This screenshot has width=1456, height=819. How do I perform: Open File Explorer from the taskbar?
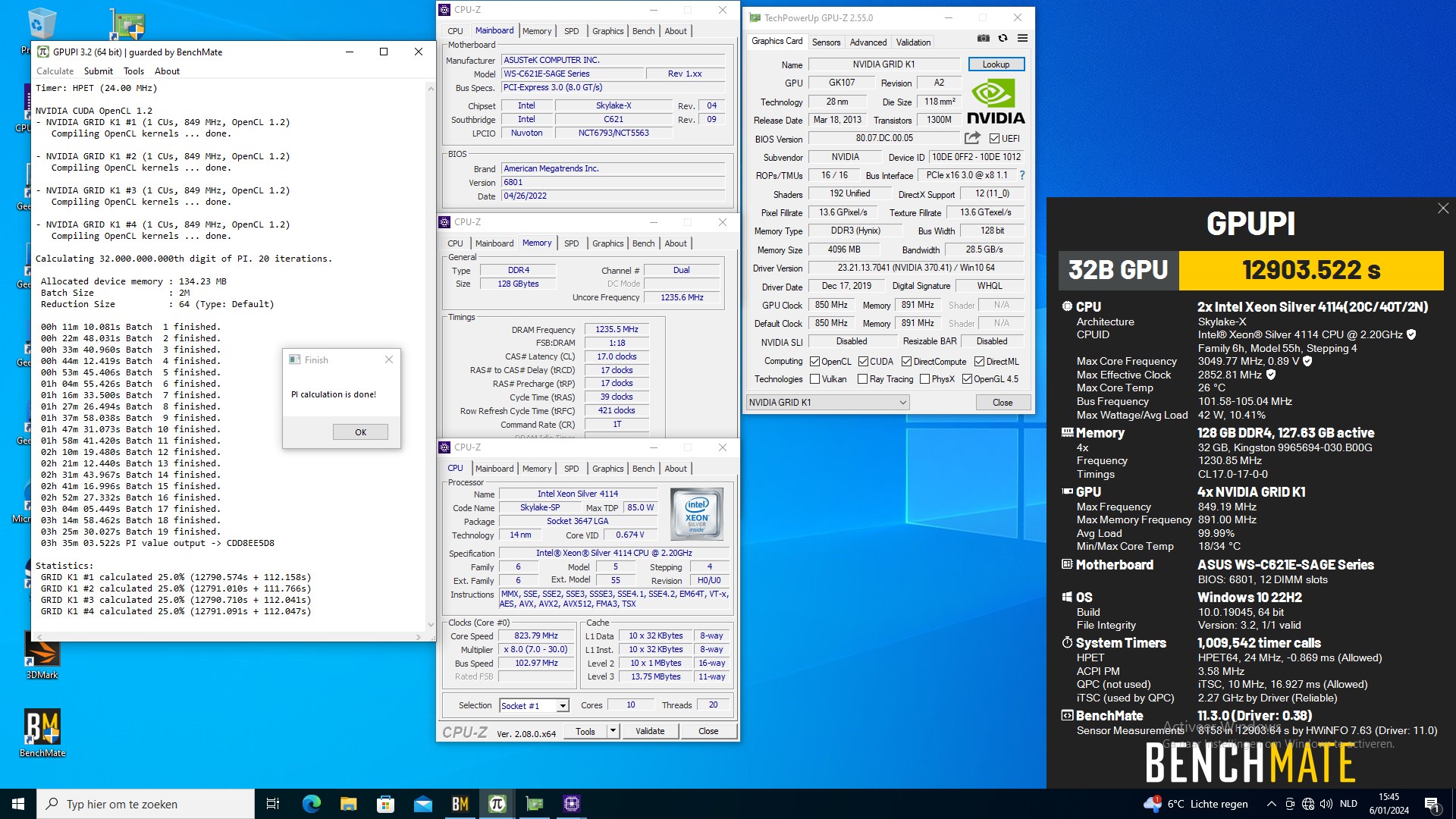pos(348,804)
